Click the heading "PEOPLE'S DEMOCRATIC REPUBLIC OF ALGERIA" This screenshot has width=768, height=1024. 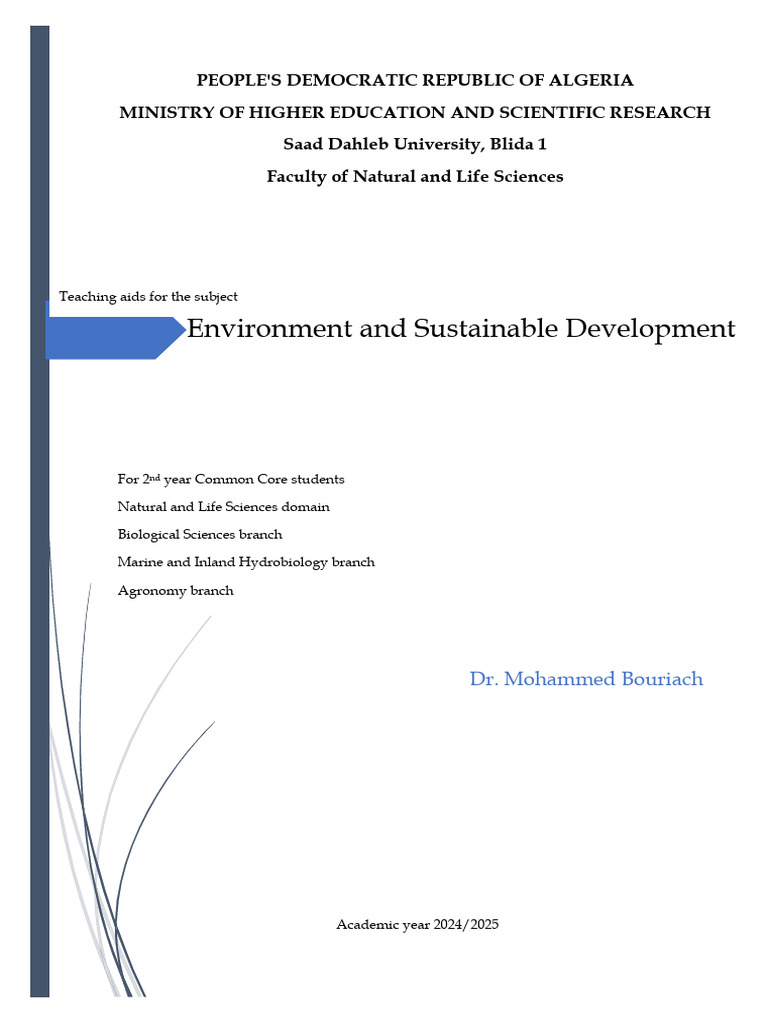click(x=415, y=80)
